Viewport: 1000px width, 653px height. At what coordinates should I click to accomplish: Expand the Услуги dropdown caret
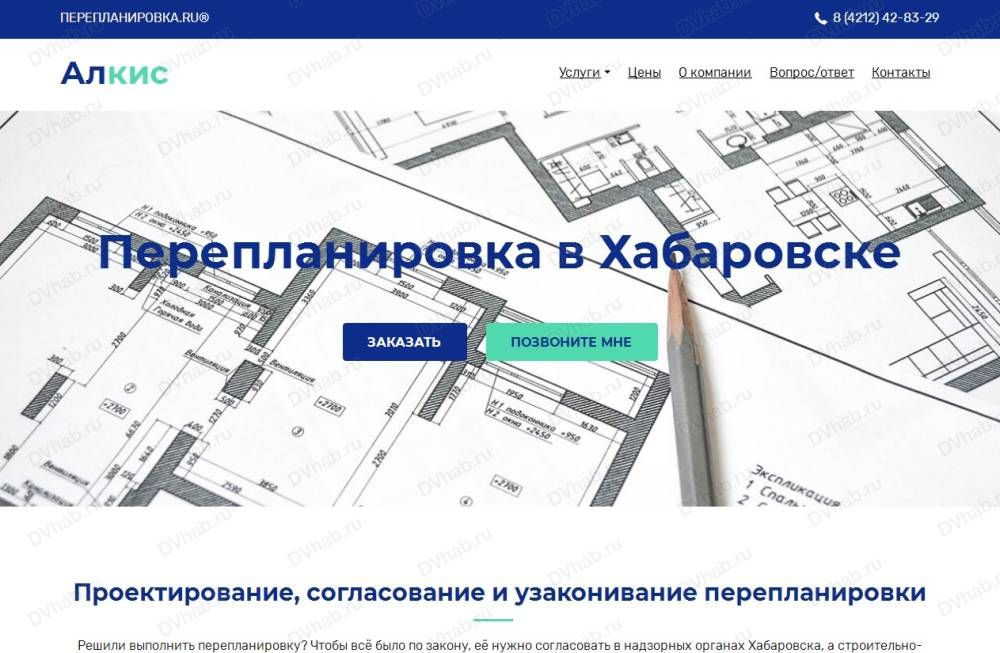click(x=607, y=73)
